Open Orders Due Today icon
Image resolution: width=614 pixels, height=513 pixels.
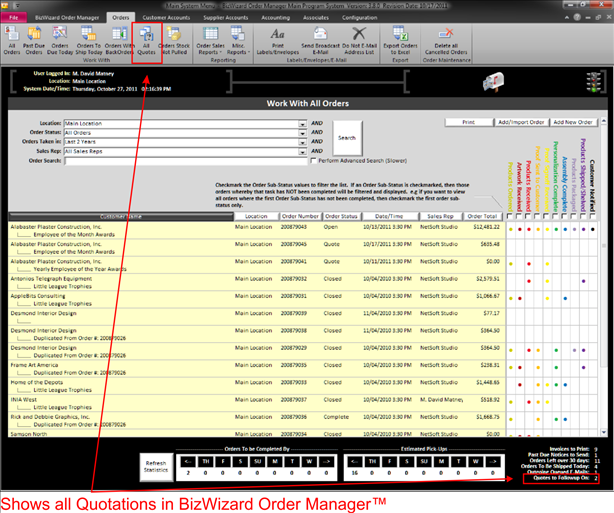pyautogui.click(x=60, y=40)
